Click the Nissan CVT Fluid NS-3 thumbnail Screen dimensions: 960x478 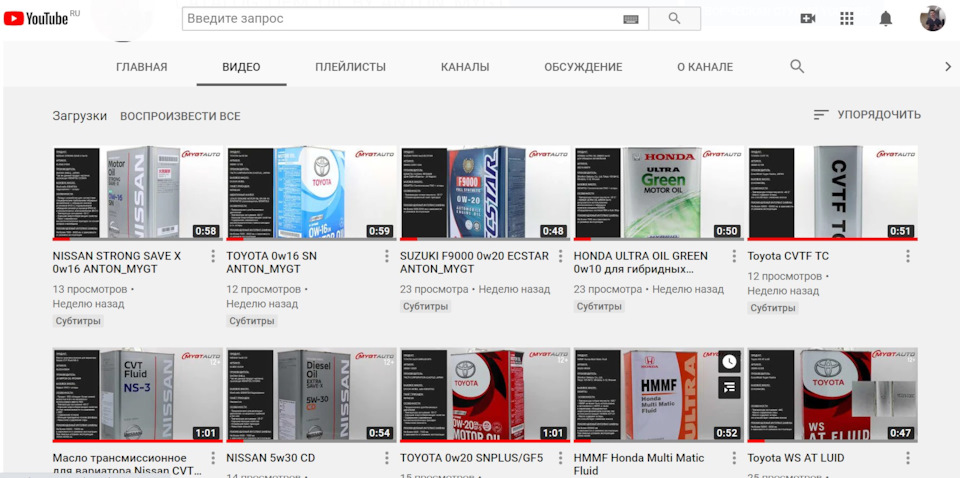[137, 395]
